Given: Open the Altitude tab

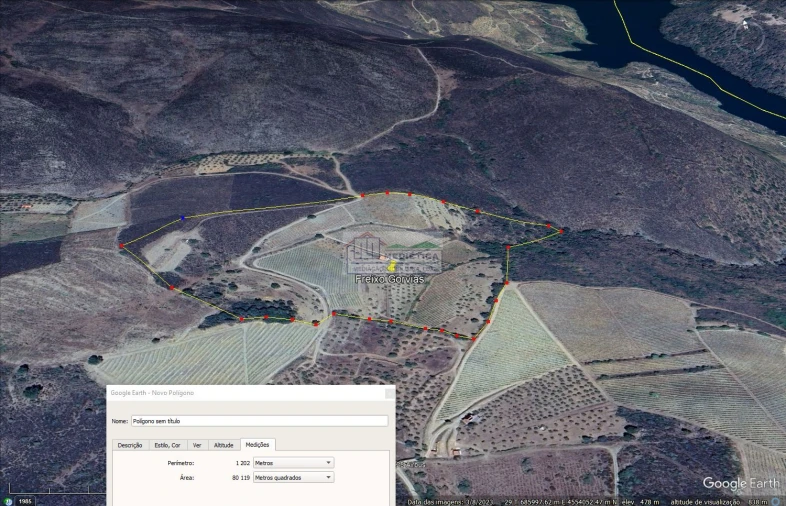Looking at the screenshot, I should 224,445.
